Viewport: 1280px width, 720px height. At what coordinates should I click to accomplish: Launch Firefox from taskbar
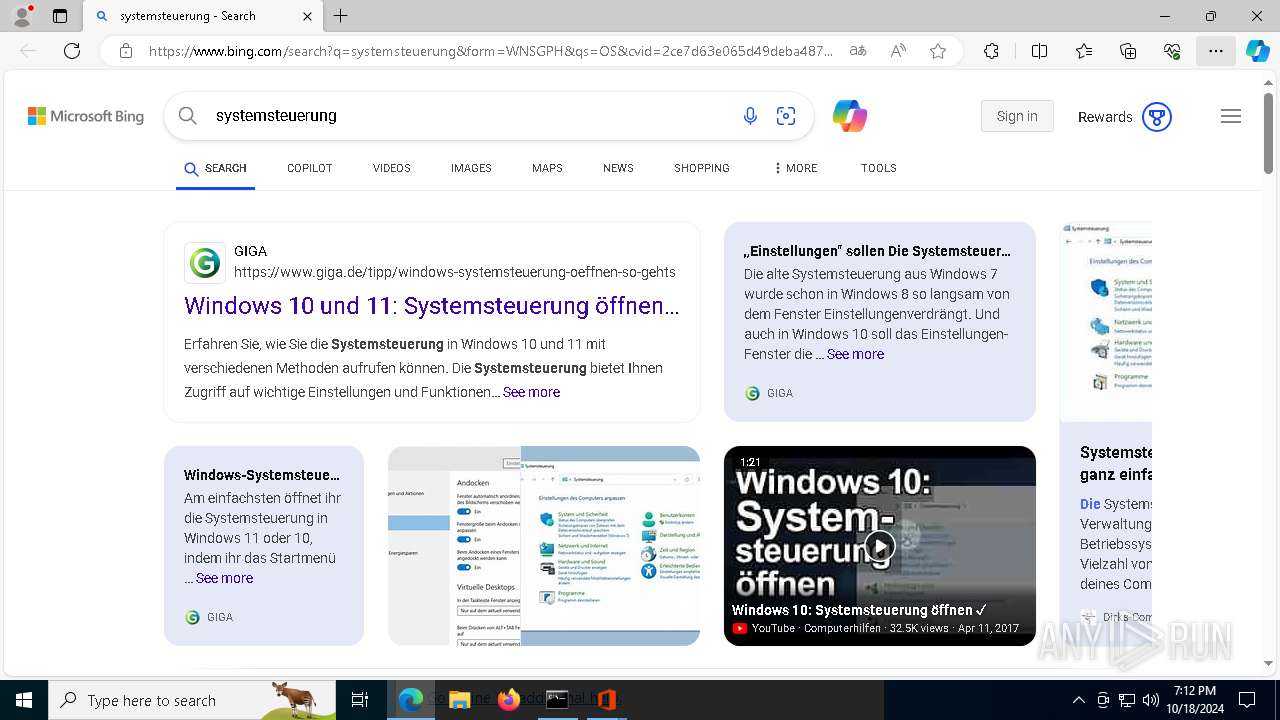pos(509,700)
